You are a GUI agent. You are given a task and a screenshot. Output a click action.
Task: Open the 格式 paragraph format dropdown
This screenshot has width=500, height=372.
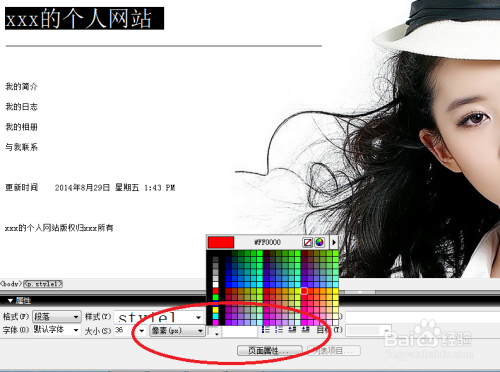(57, 317)
